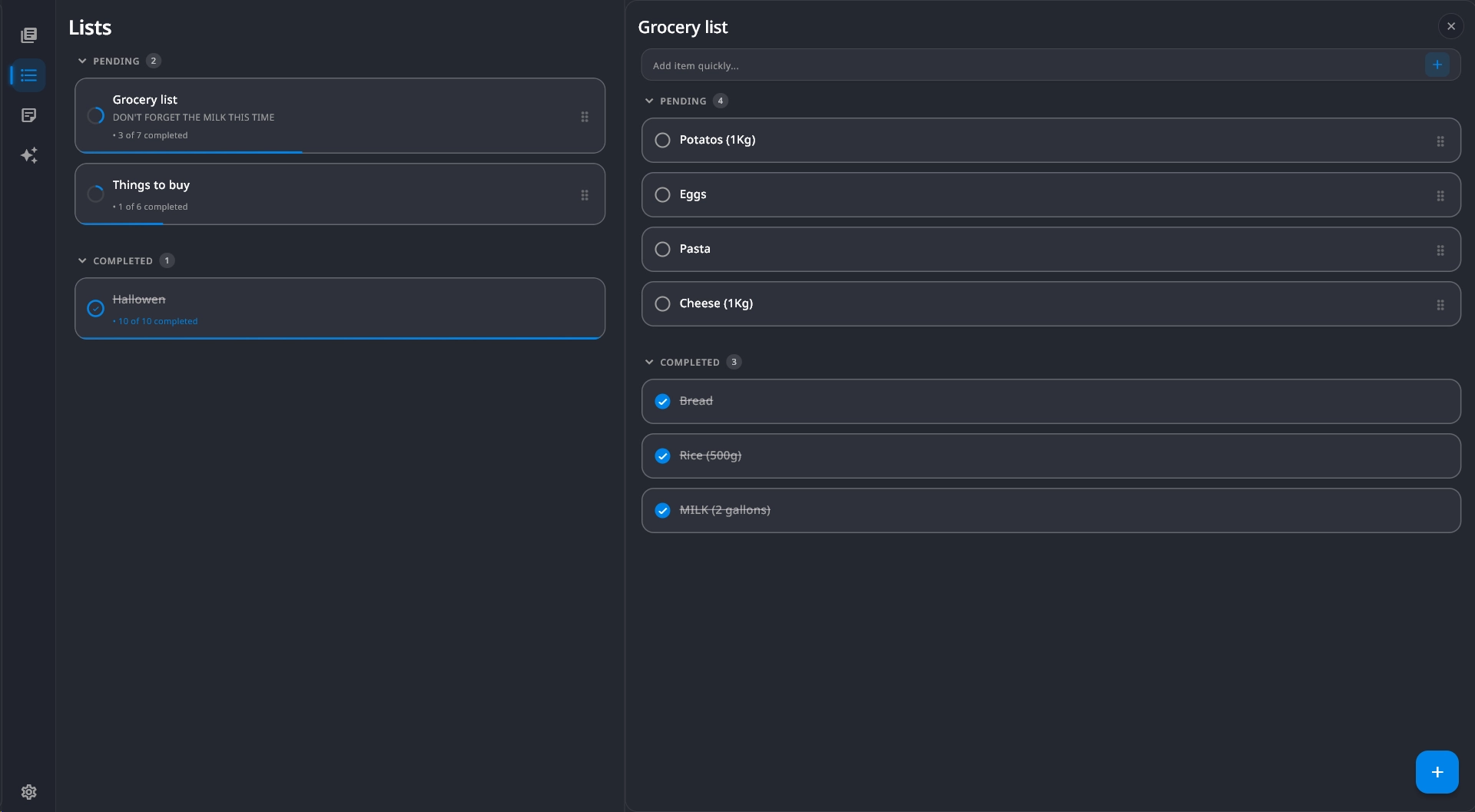Check the Cheese (1Kg) item
This screenshot has height=812, width=1475.
(x=662, y=304)
